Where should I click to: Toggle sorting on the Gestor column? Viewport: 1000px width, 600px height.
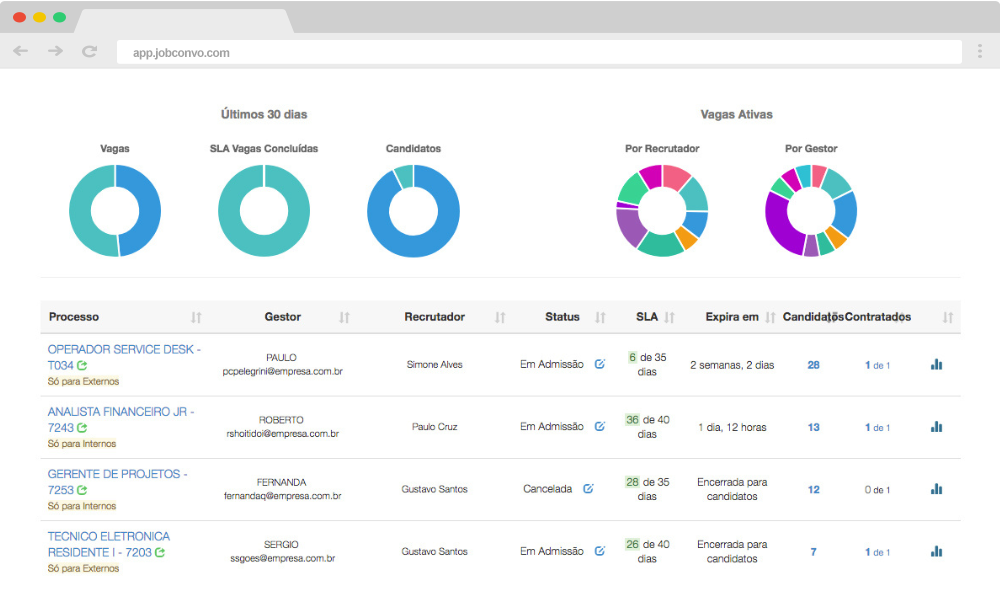point(344,316)
